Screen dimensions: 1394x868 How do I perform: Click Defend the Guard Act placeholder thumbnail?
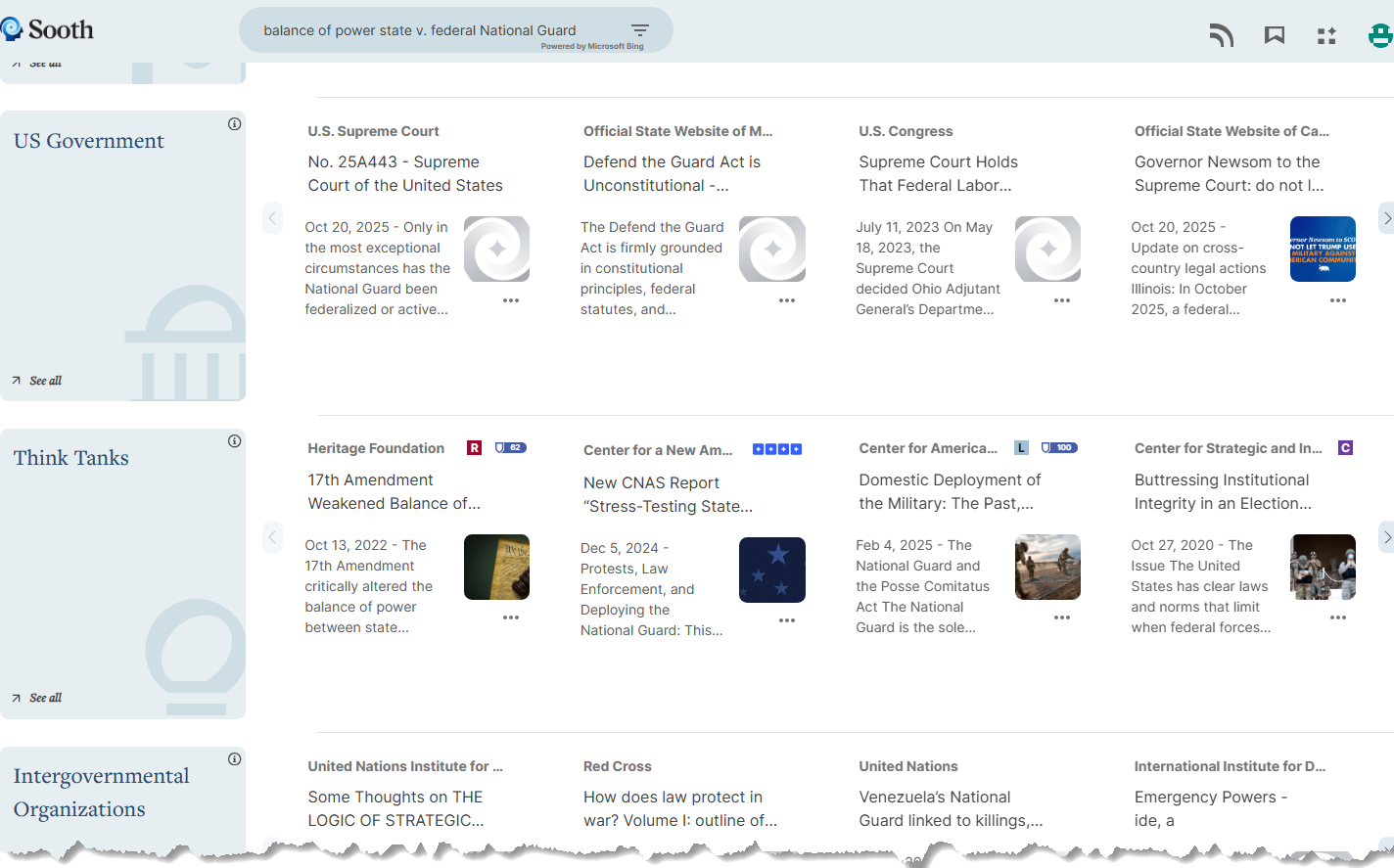coord(772,249)
